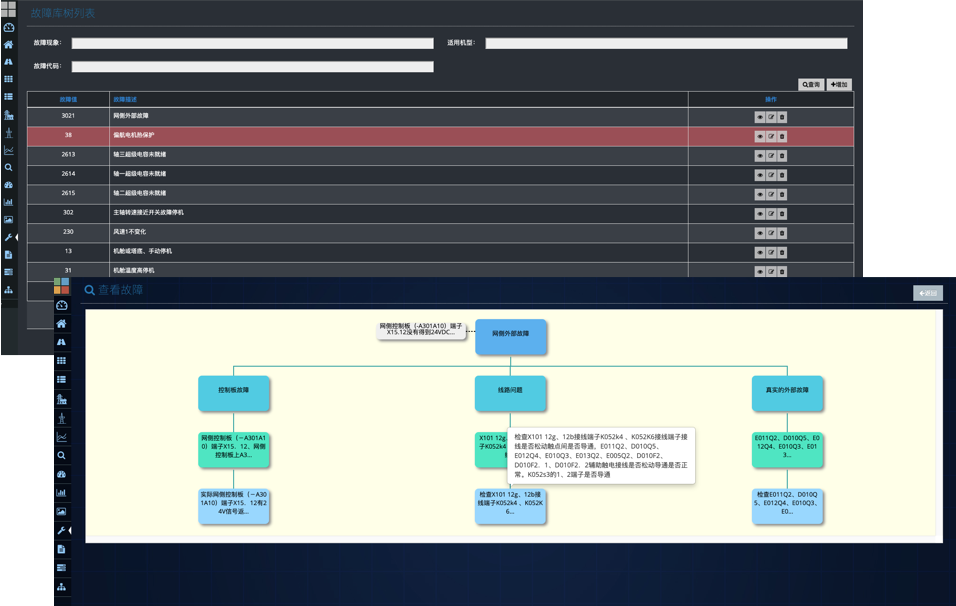Image resolution: width=956 pixels, height=606 pixels.
Task: Select table row text 风速1不变化
Action: (129, 232)
